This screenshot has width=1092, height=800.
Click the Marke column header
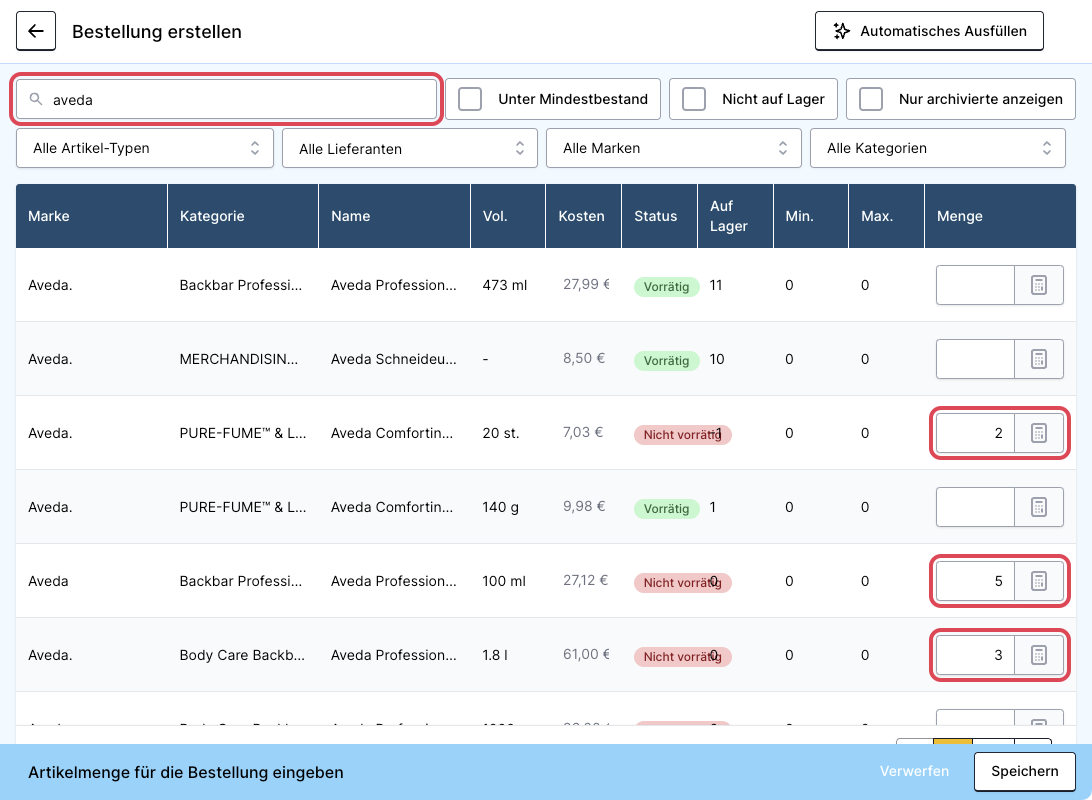click(x=91, y=216)
